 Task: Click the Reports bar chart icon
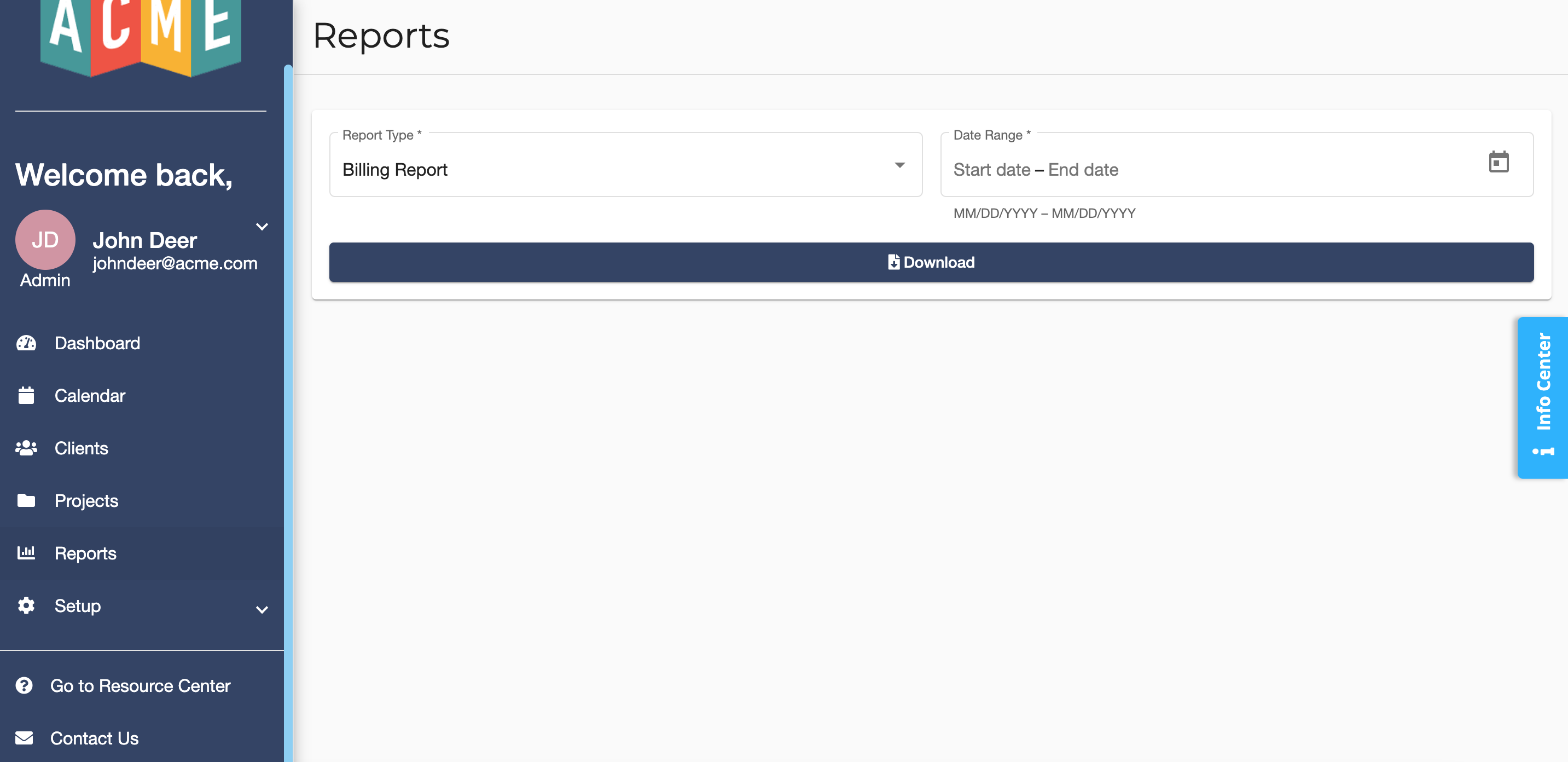[x=26, y=552]
